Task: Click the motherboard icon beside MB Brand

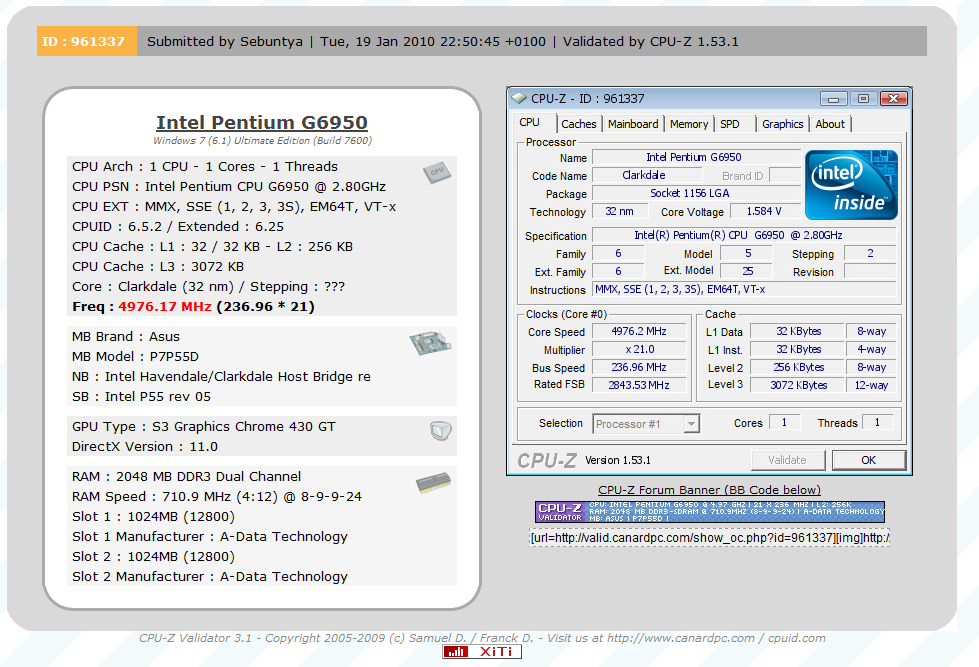Action: (430, 342)
